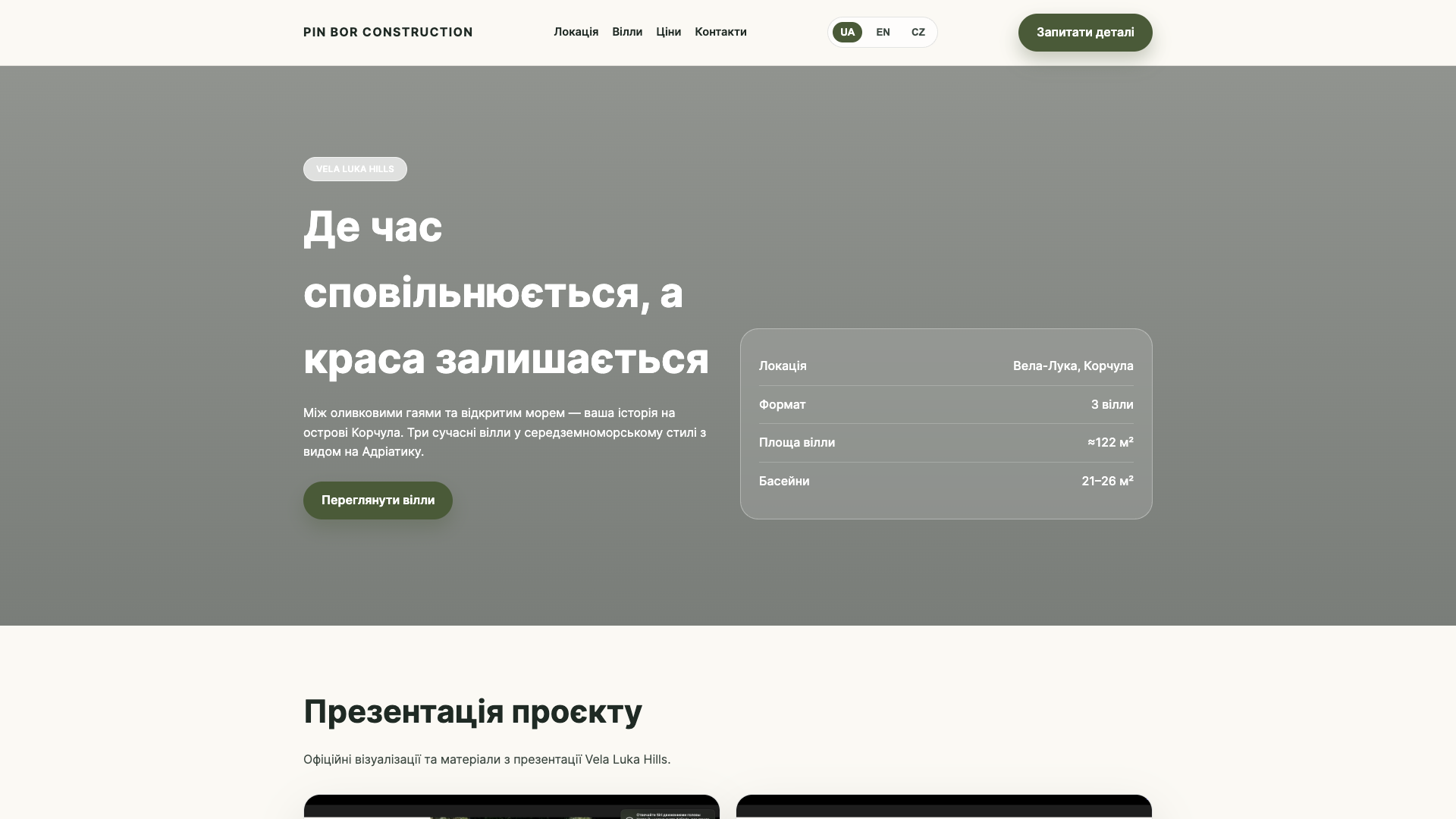
Task: Click the value 3 вілли
Action: pos(1112,404)
